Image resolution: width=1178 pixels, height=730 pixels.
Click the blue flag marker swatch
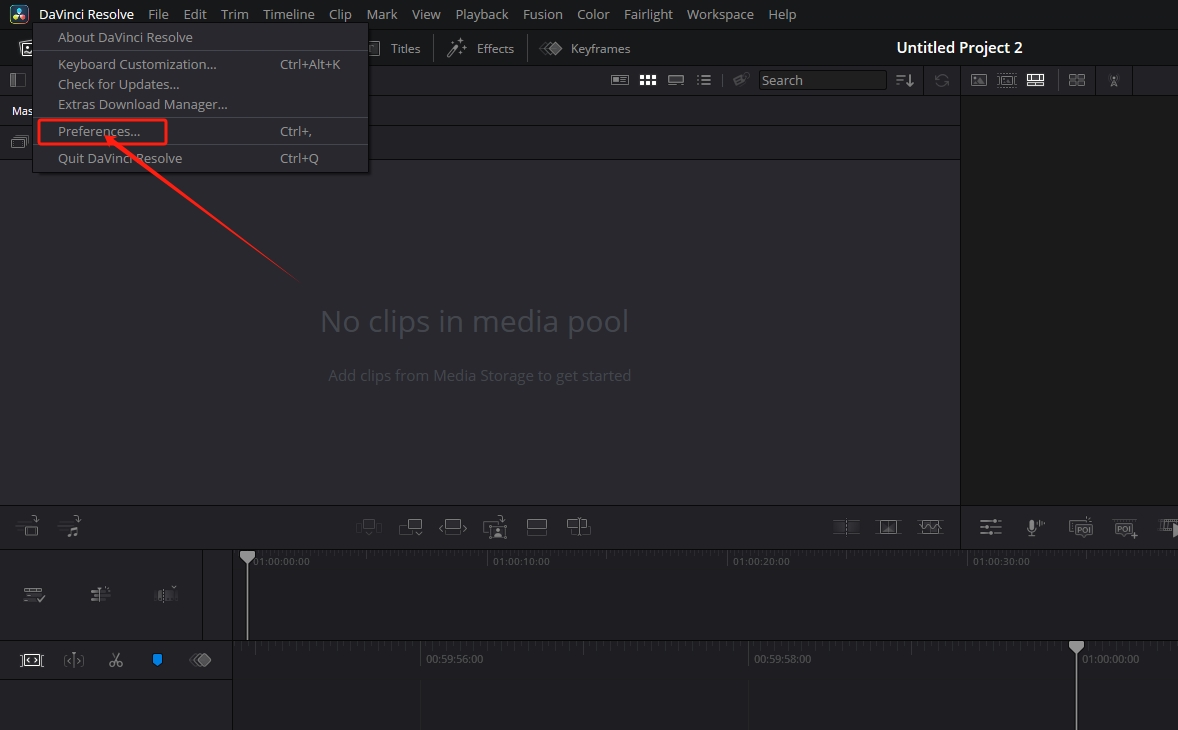[x=157, y=660]
